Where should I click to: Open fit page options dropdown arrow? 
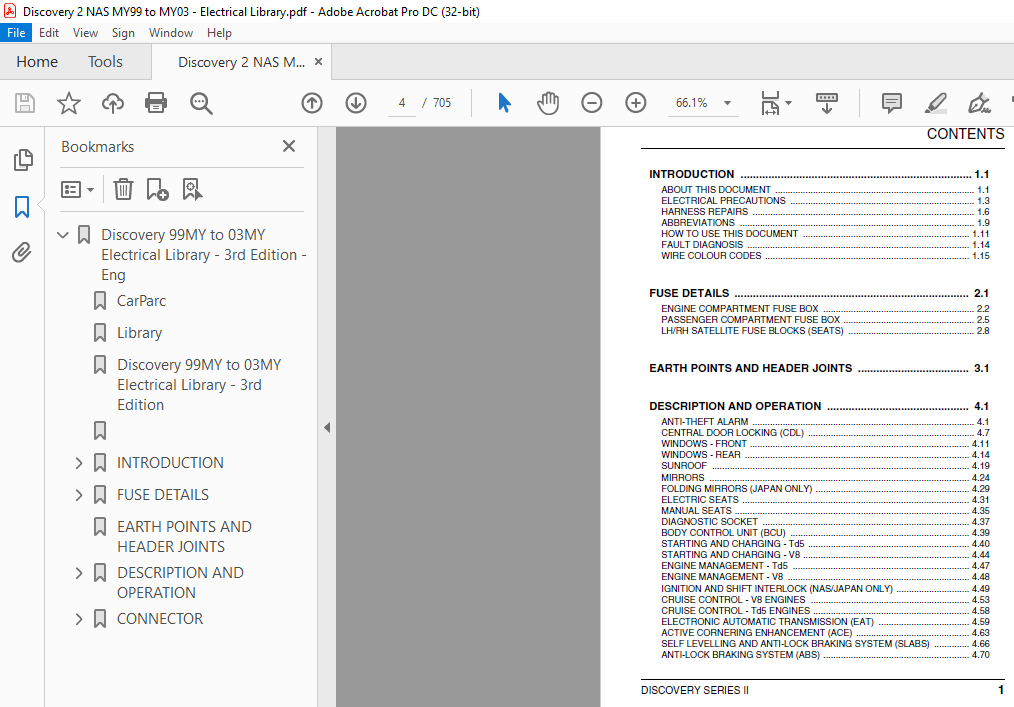pos(788,103)
